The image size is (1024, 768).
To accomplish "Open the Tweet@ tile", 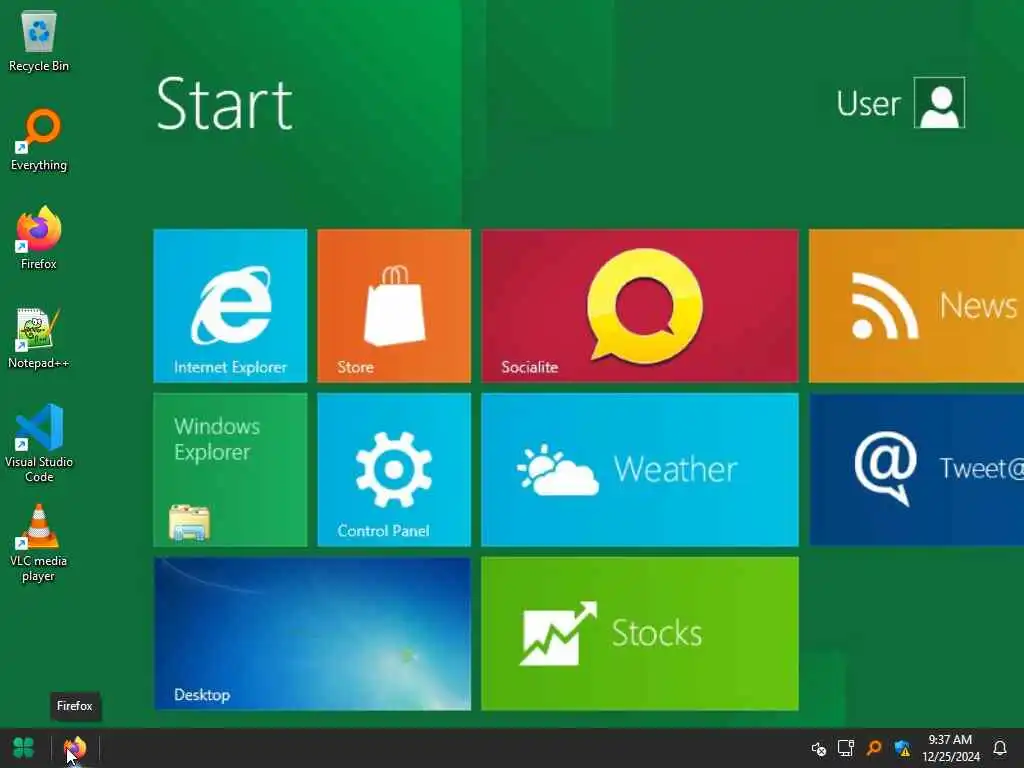I will pyautogui.click(x=916, y=470).
